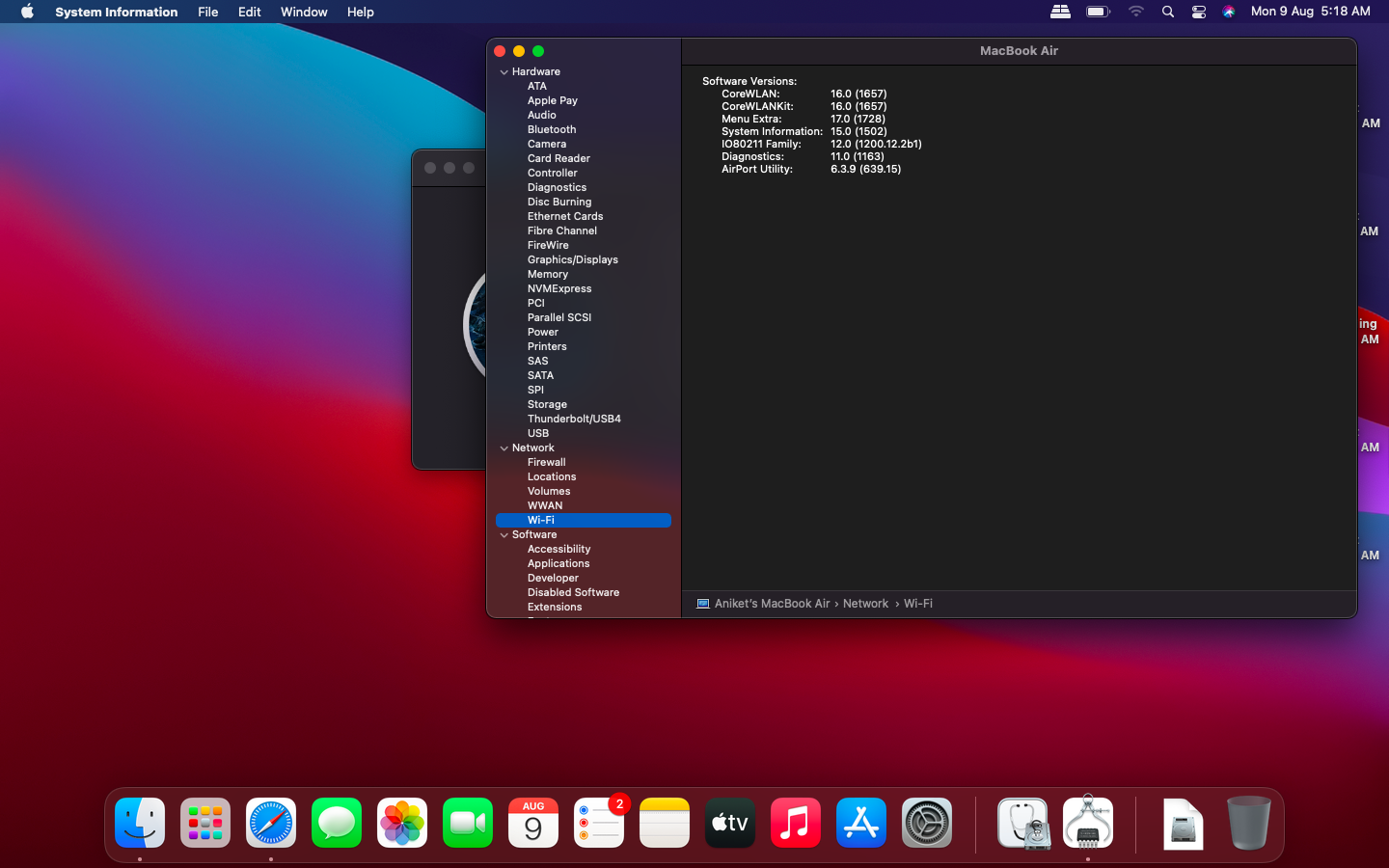Screen dimensions: 1389x868
Task: Select Thunderbolt/USB4 in the sidebar
Action: click(x=574, y=419)
